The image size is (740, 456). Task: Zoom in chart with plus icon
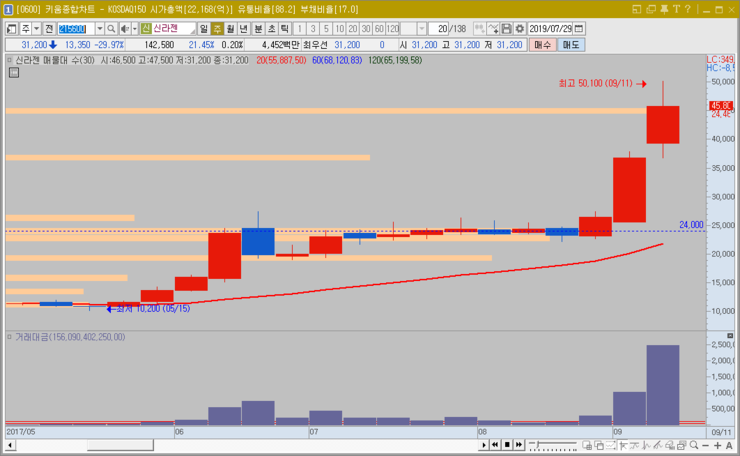point(717,446)
